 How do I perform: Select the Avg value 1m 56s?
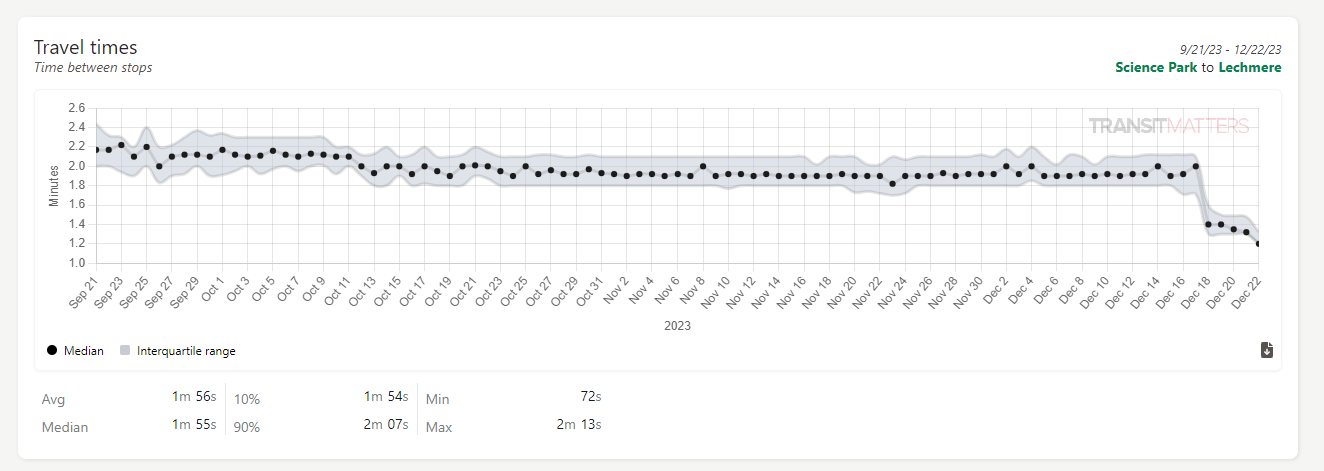coord(193,397)
